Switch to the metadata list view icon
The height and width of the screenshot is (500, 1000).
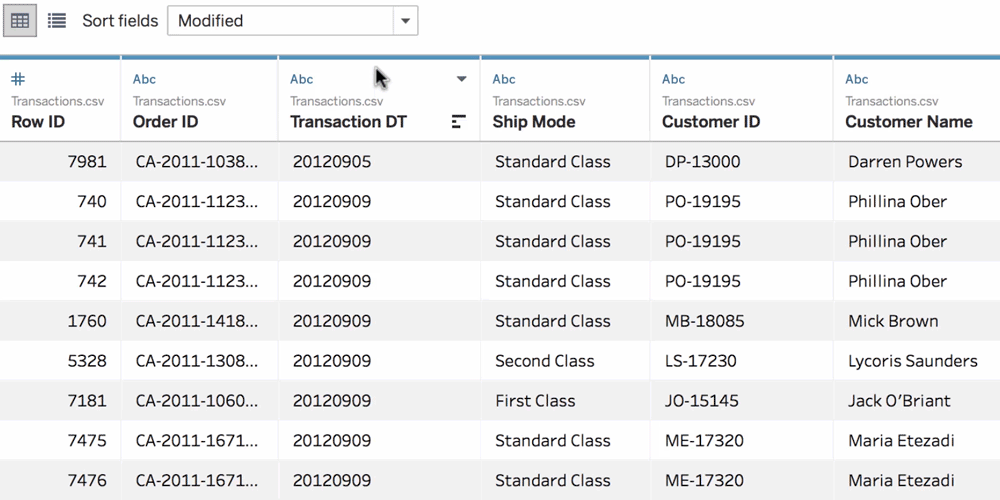tap(57, 20)
